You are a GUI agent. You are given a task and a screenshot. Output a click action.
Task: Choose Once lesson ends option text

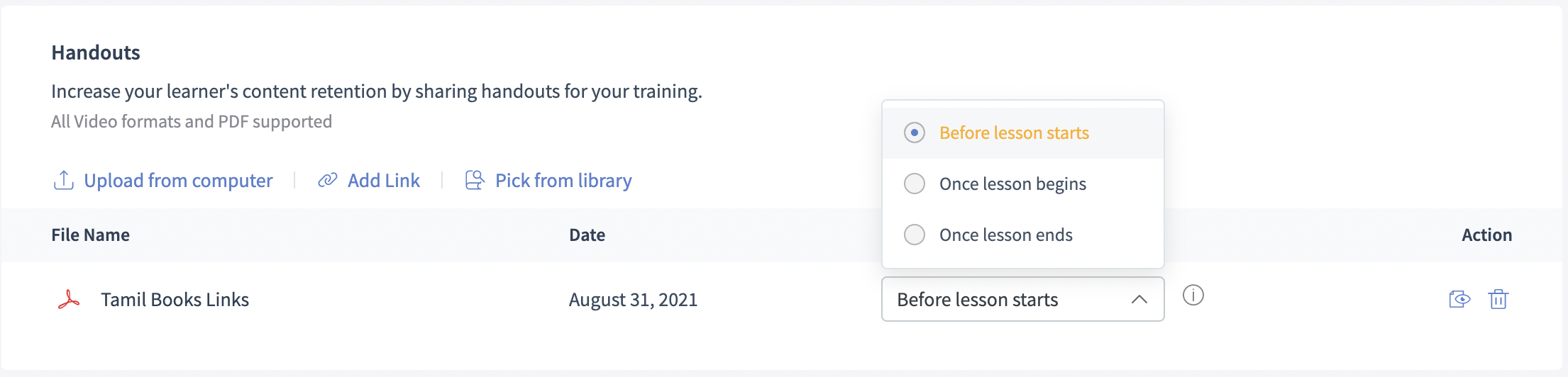(x=1005, y=235)
